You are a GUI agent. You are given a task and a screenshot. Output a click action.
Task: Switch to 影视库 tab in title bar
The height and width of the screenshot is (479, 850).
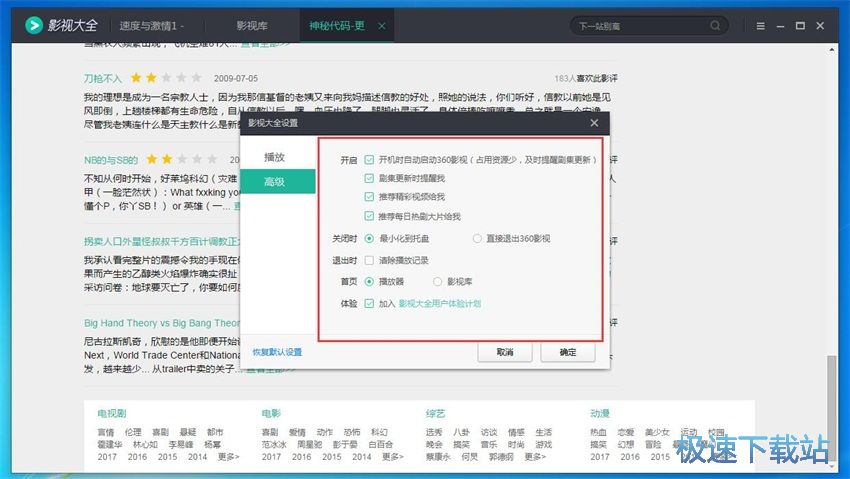point(252,25)
